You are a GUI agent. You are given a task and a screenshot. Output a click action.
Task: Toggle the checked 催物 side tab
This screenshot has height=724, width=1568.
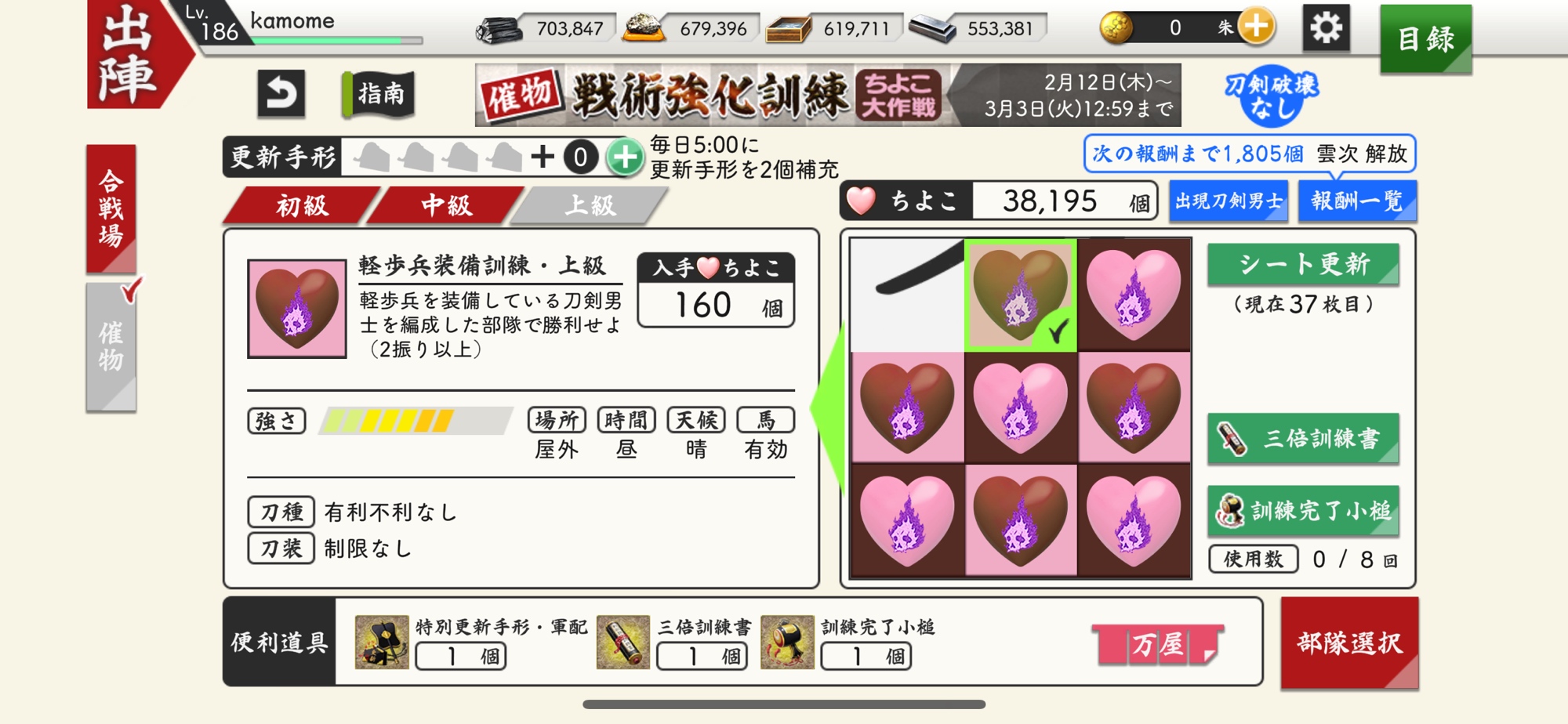(x=111, y=347)
